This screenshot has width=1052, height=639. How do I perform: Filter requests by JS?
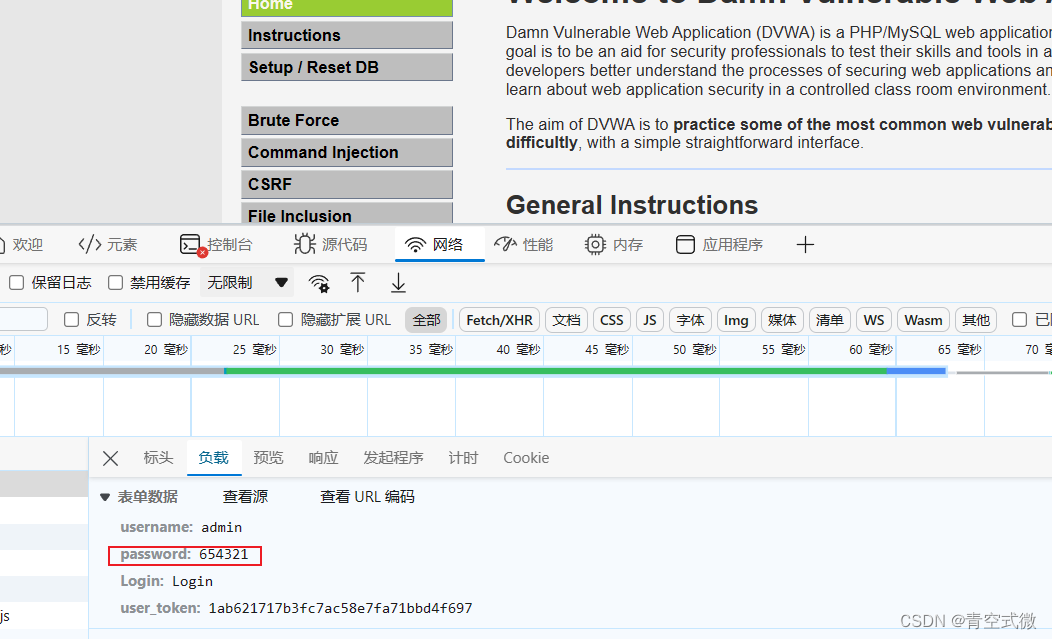649,320
